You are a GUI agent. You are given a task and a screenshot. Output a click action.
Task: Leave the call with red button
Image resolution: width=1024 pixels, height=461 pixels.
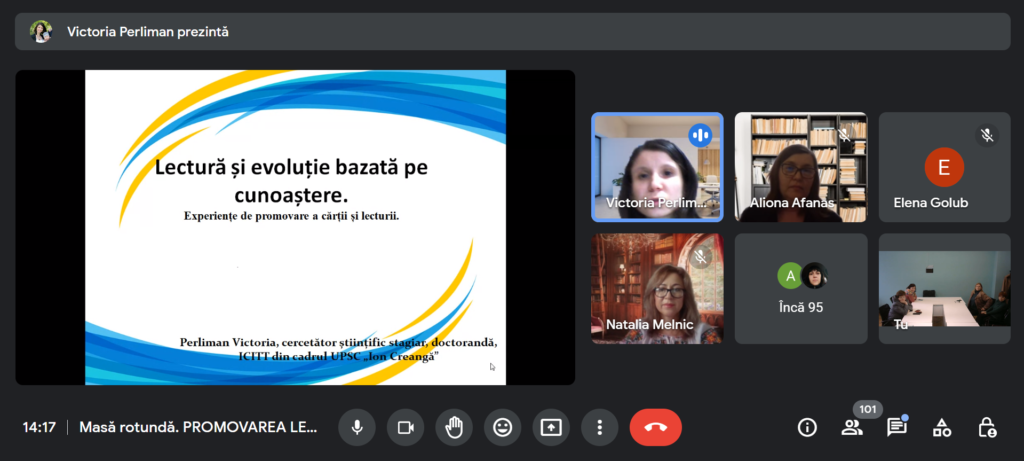(655, 428)
